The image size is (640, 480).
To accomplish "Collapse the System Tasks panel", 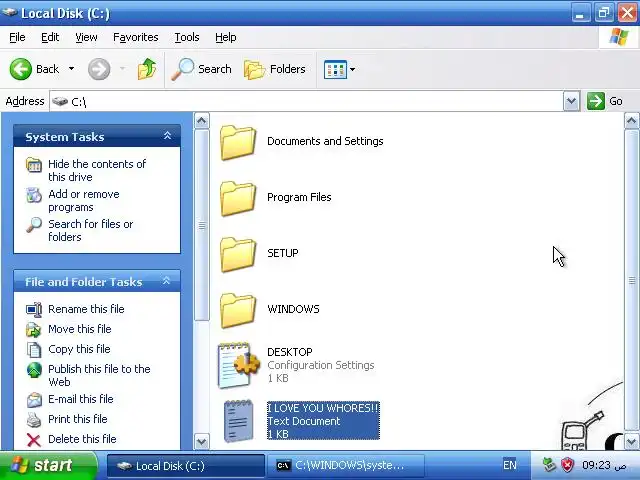I will point(167,136).
